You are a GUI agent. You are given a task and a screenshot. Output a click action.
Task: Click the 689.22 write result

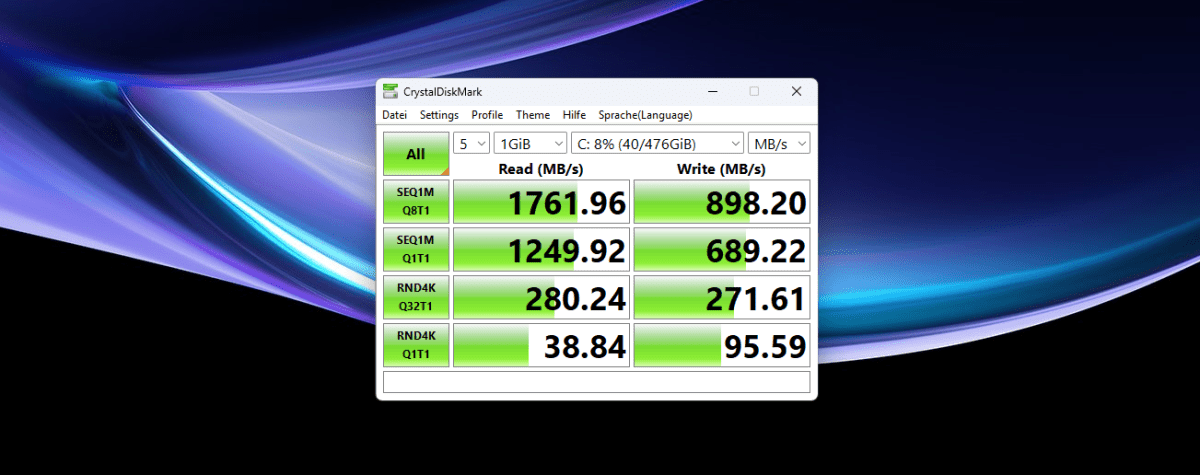point(722,249)
